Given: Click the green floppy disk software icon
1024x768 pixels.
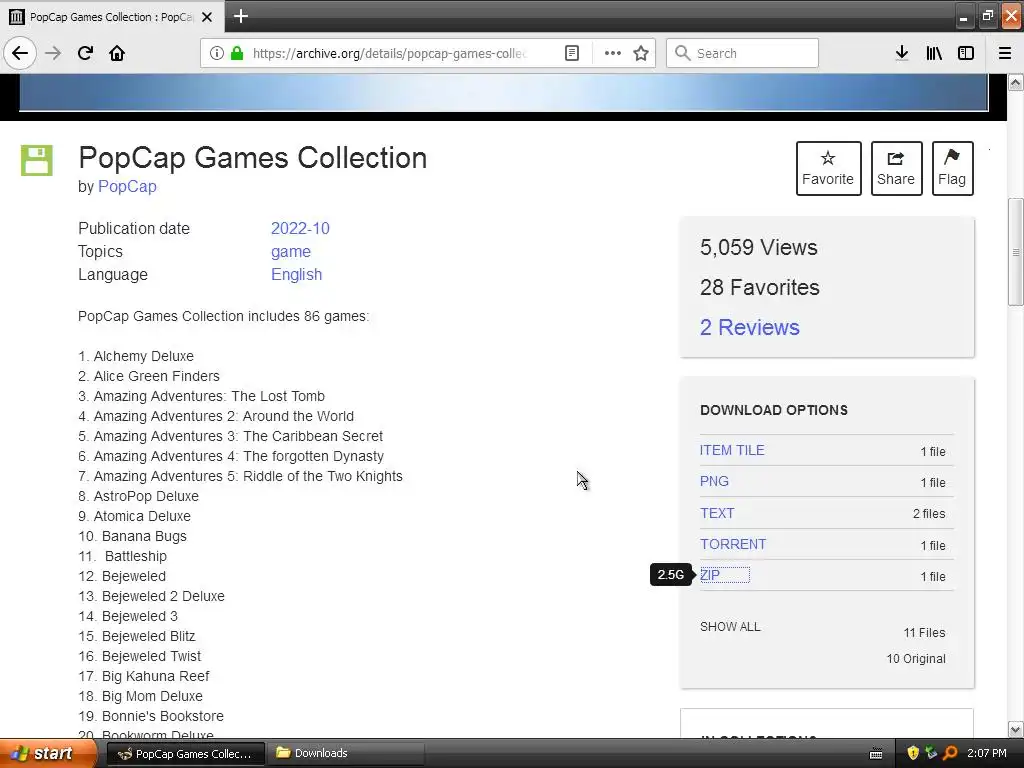Looking at the screenshot, I should [x=37, y=160].
